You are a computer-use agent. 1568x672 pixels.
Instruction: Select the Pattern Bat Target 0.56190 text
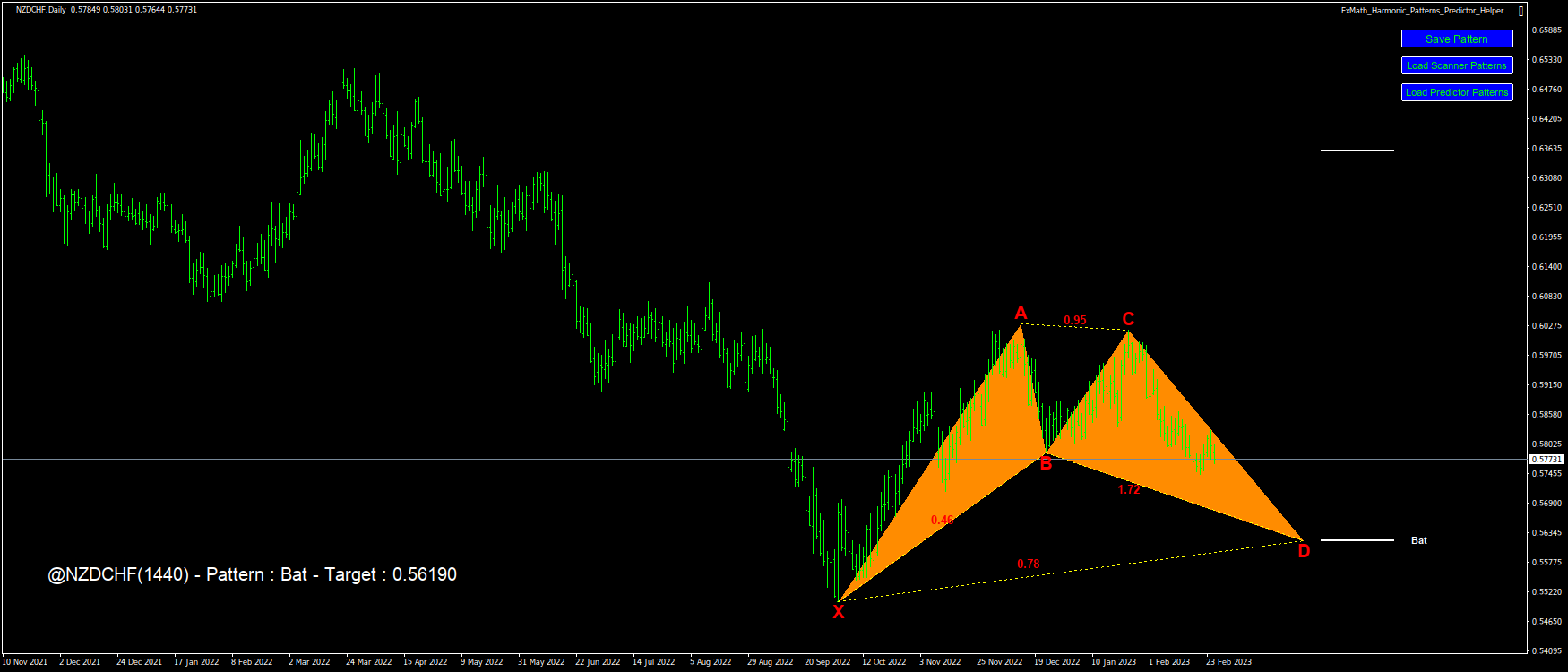pyautogui.click(x=252, y=574)
